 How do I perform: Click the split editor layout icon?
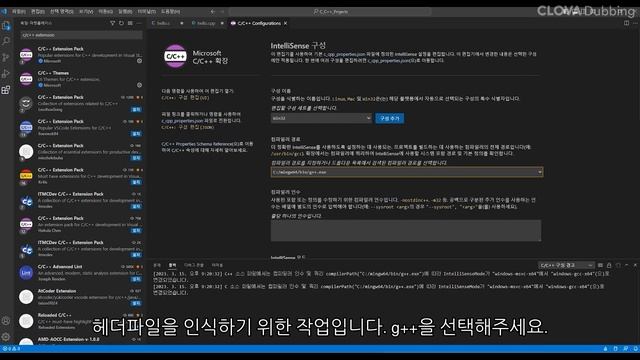pos(626,23)
